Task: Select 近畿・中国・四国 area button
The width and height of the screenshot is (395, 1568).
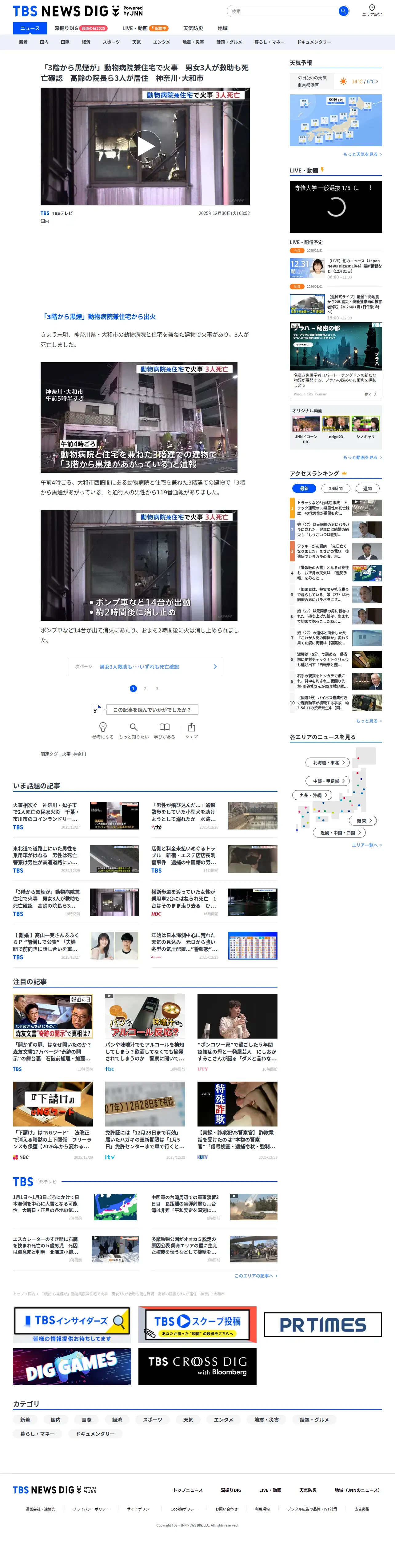Action: coord(340,833)
